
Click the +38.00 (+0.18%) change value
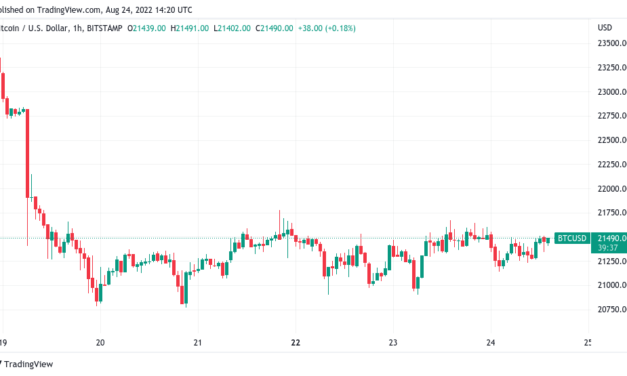pyautogui.click(x=327, y=28)
